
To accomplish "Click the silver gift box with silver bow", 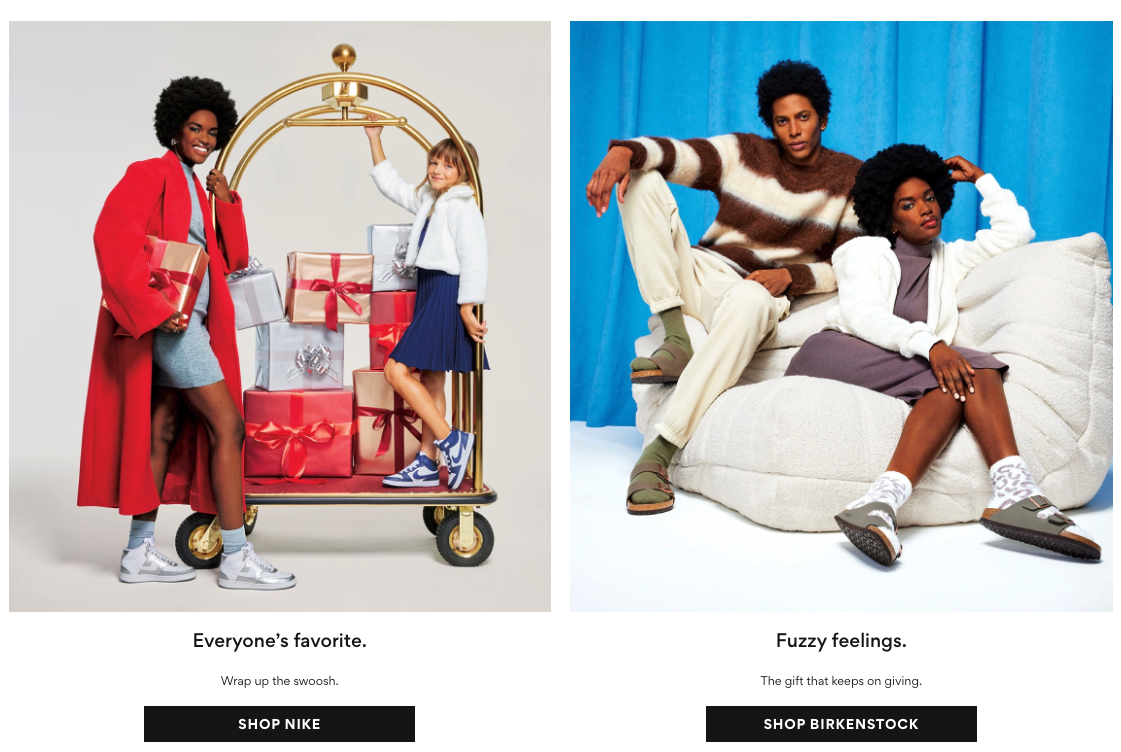I will tap(300, 355).
